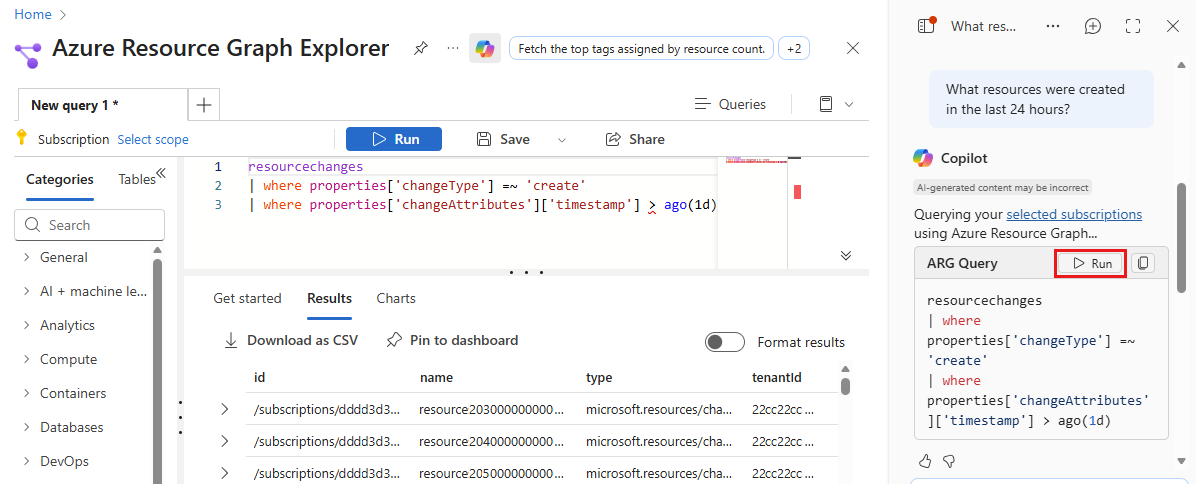This screenshot has height=484, width=1196.
Task: Run the ARG Query from Copilot
Action: pos(1092,263)
